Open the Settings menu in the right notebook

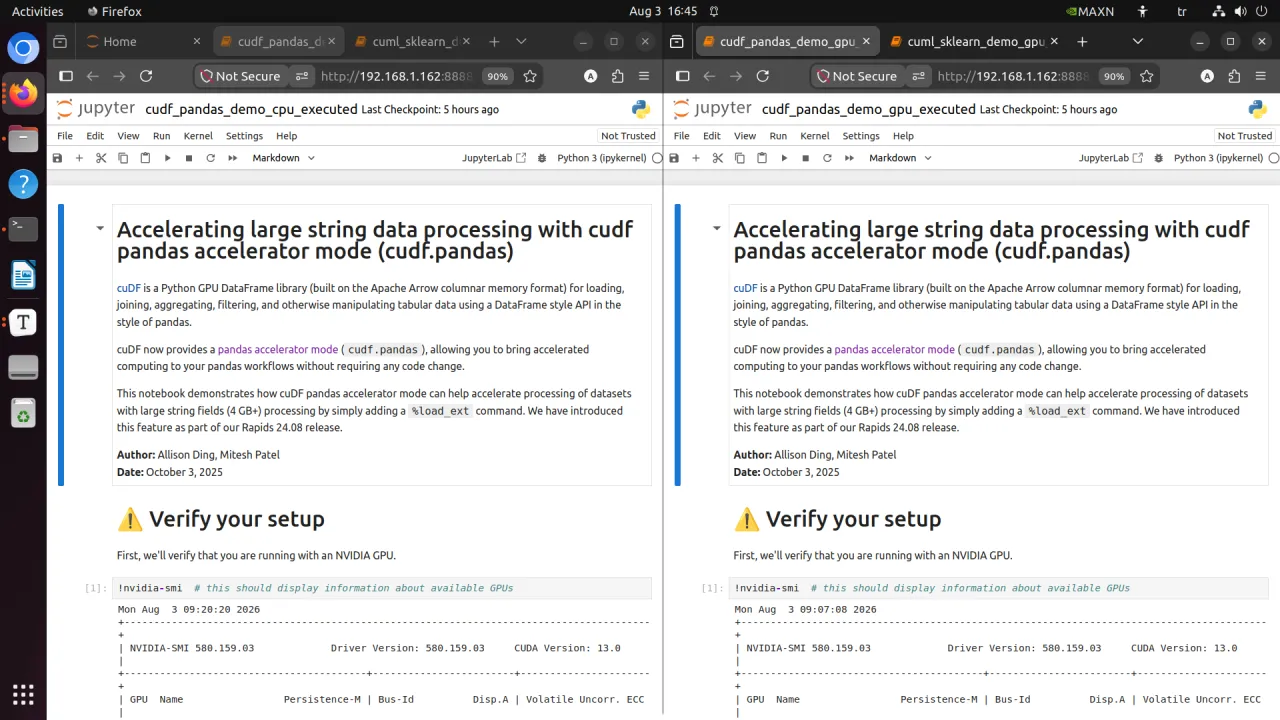tap(861, 136)
